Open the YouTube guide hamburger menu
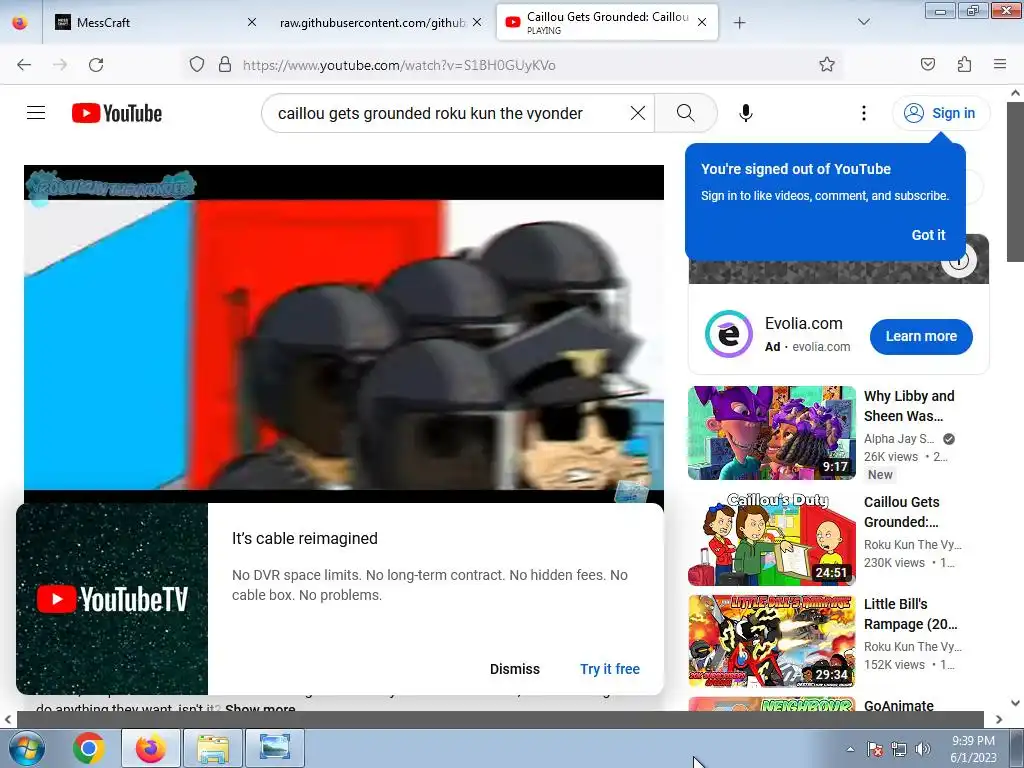Screen dimensions: 1024x768 point(36,113)
